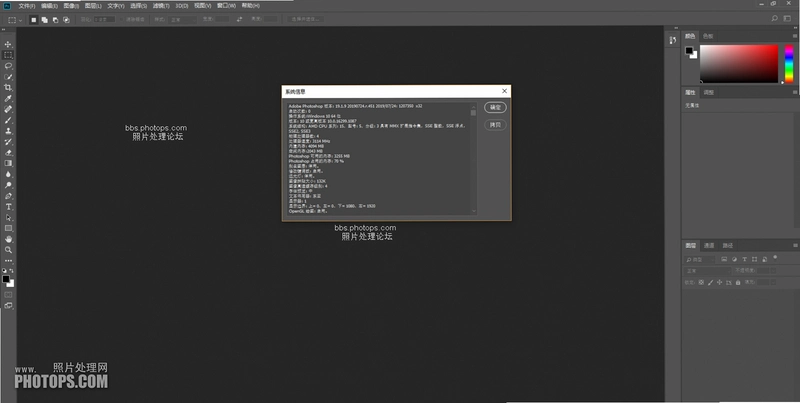This screenshot has height=403, width=800.
Task: Open the History panel icon
Action: [673, 40]
